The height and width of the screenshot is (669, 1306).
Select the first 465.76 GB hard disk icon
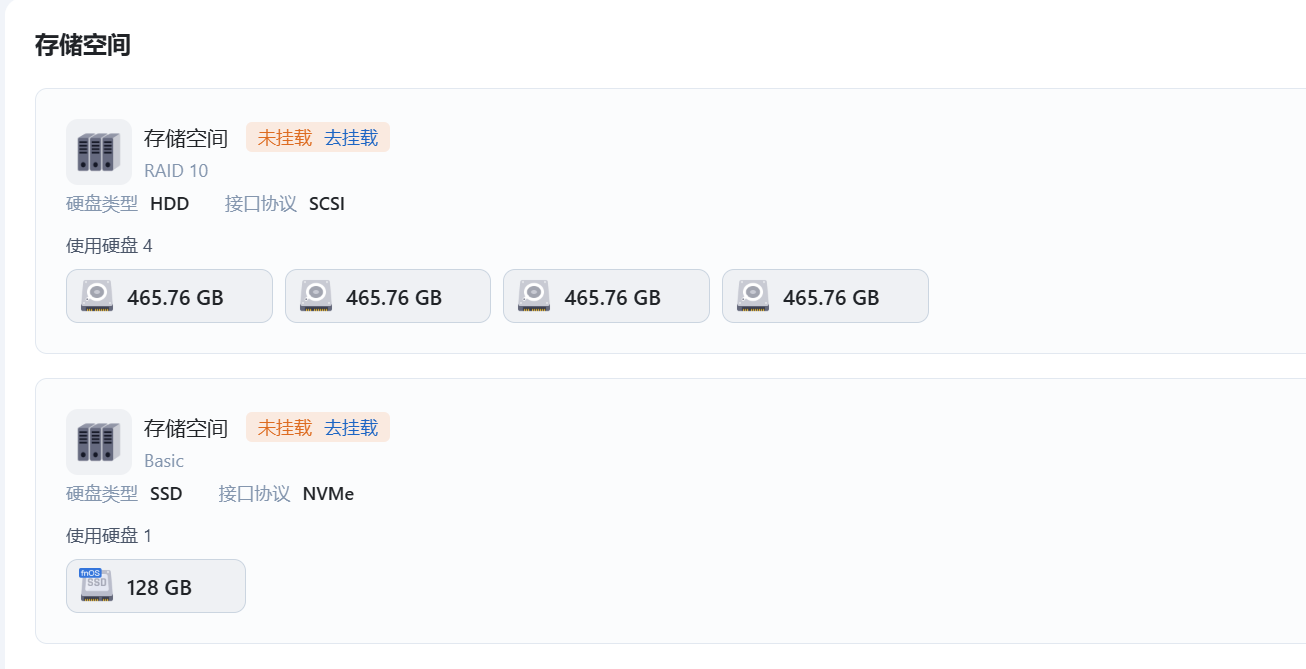[97, 296]
